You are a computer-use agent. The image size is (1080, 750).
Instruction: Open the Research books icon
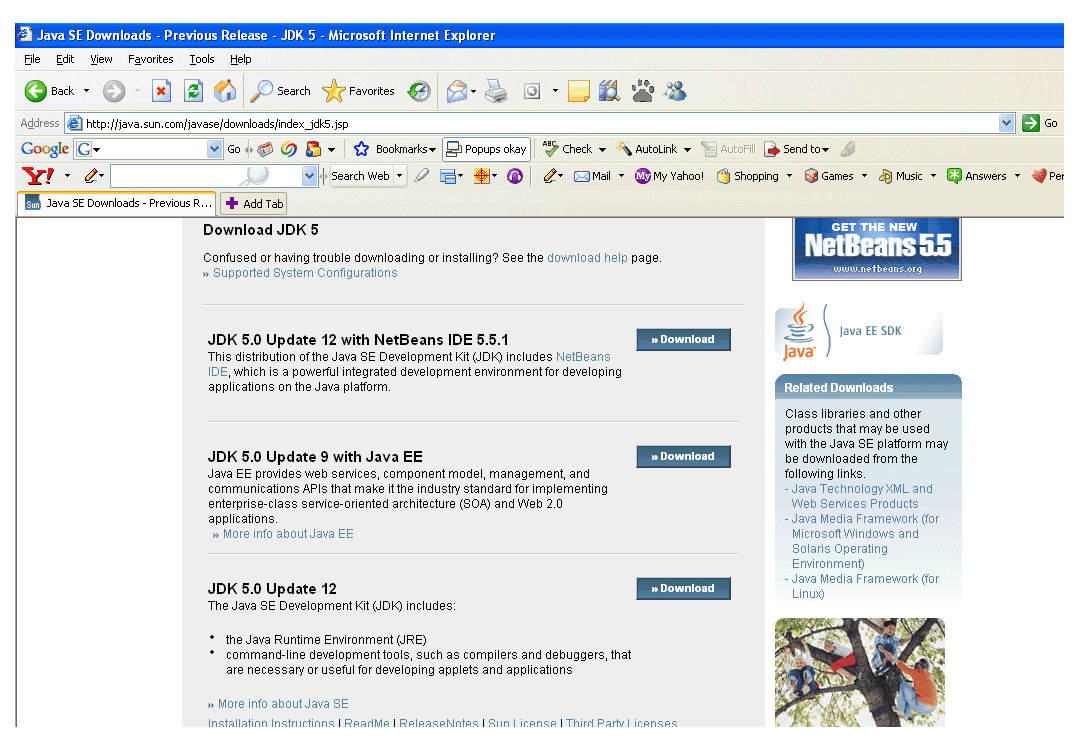pos(610,91)
